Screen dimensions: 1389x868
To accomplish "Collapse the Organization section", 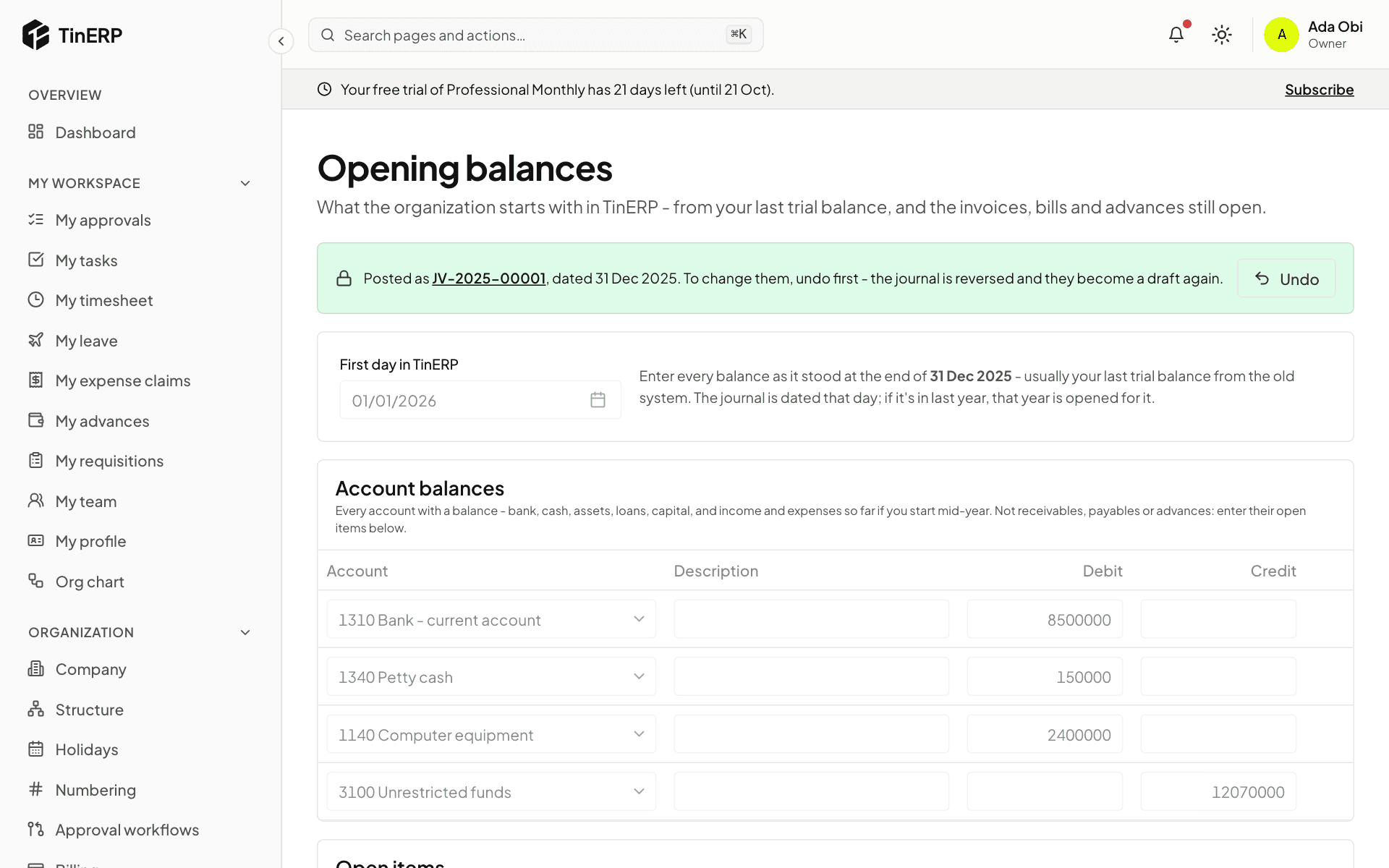I will [245, 632].
